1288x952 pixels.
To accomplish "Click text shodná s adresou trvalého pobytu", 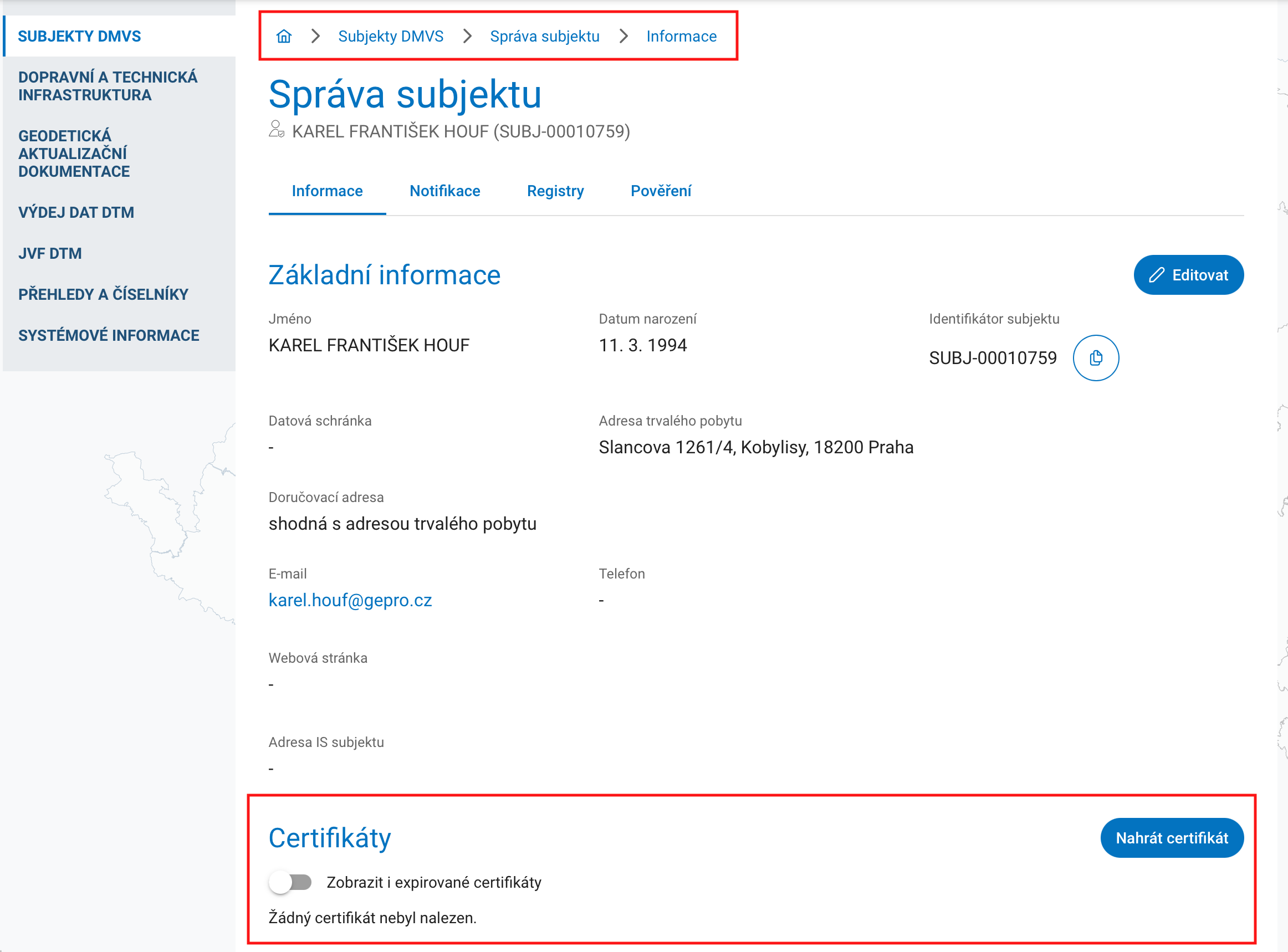I will (402, 524).
